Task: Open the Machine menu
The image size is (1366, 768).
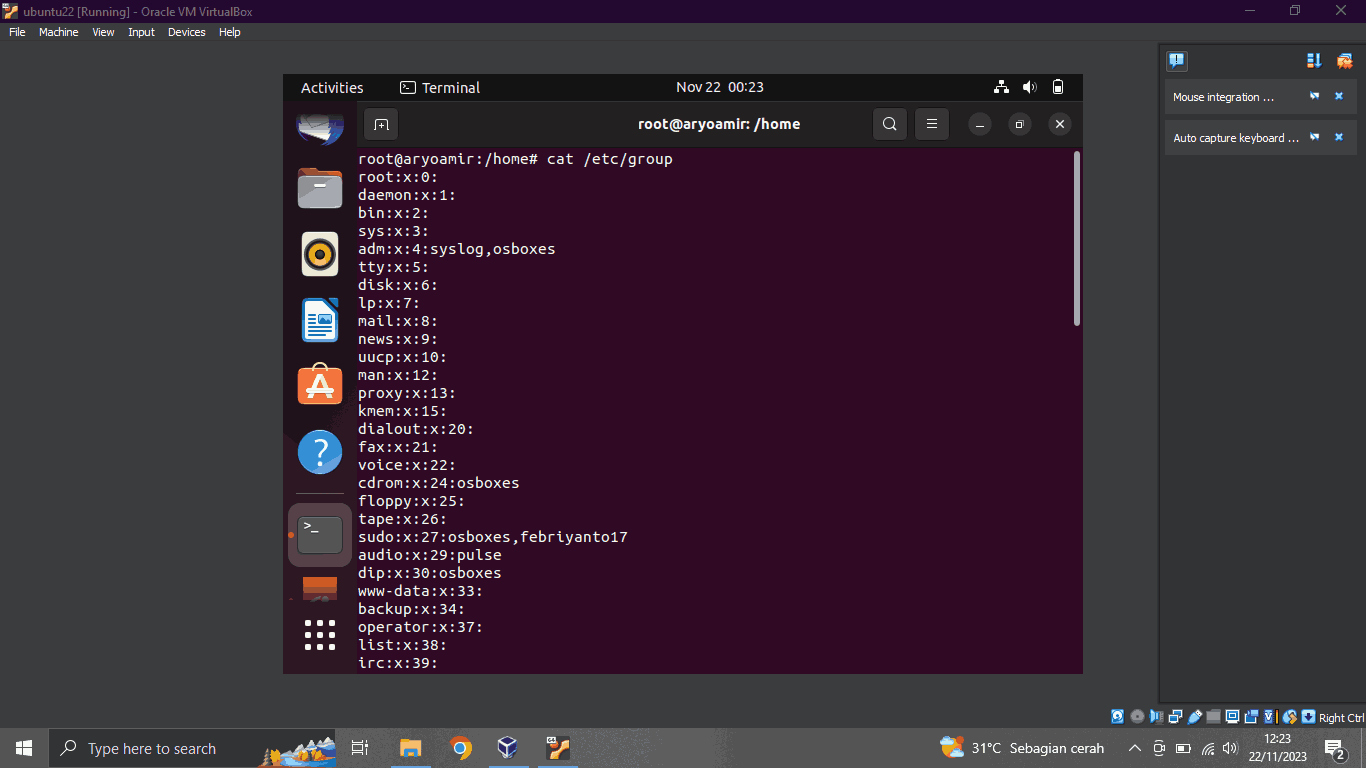Action: pos(58,32)
